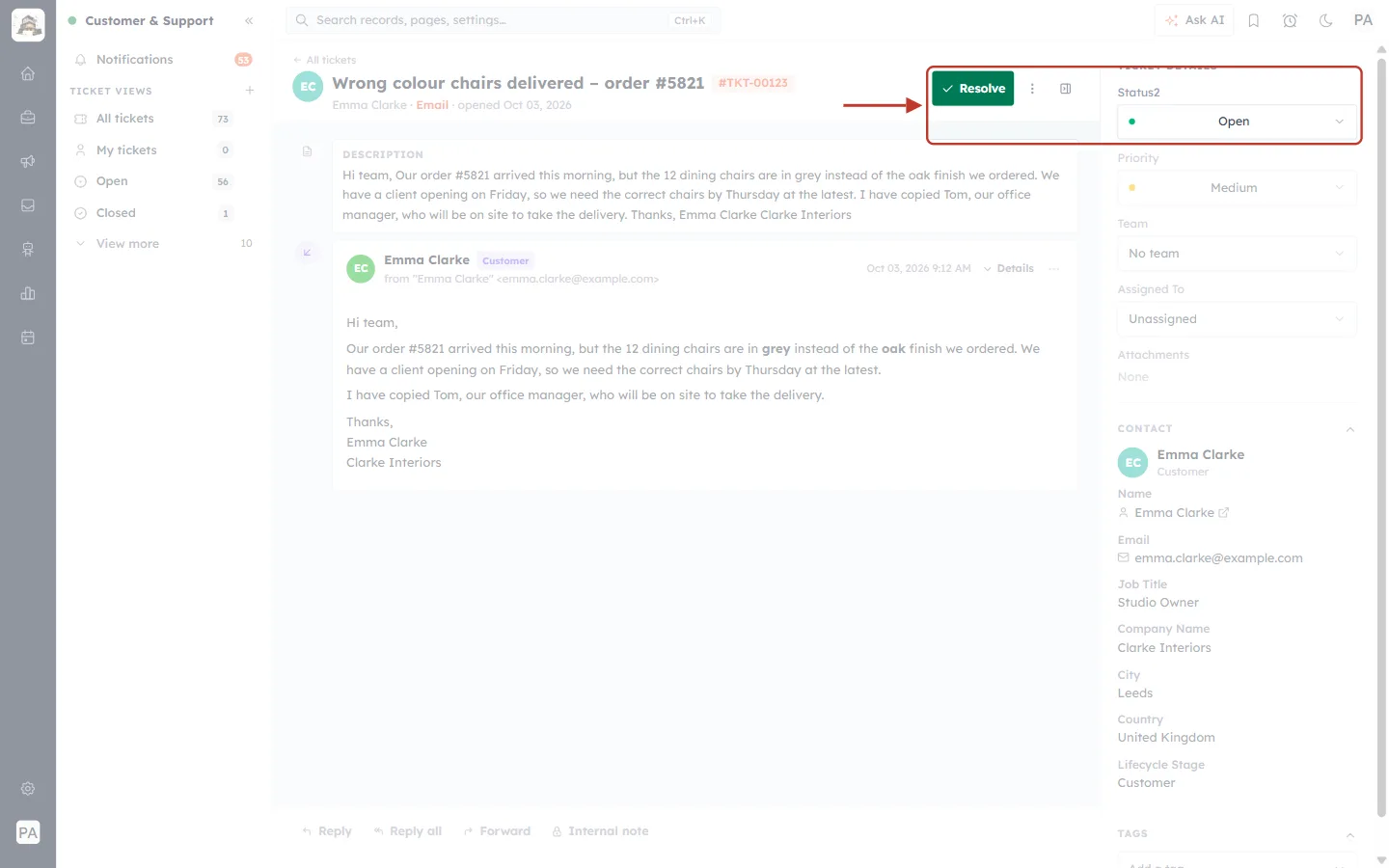Open the Priority dropdown showing Medium
1389x868 pixels.
[1237, 188]
